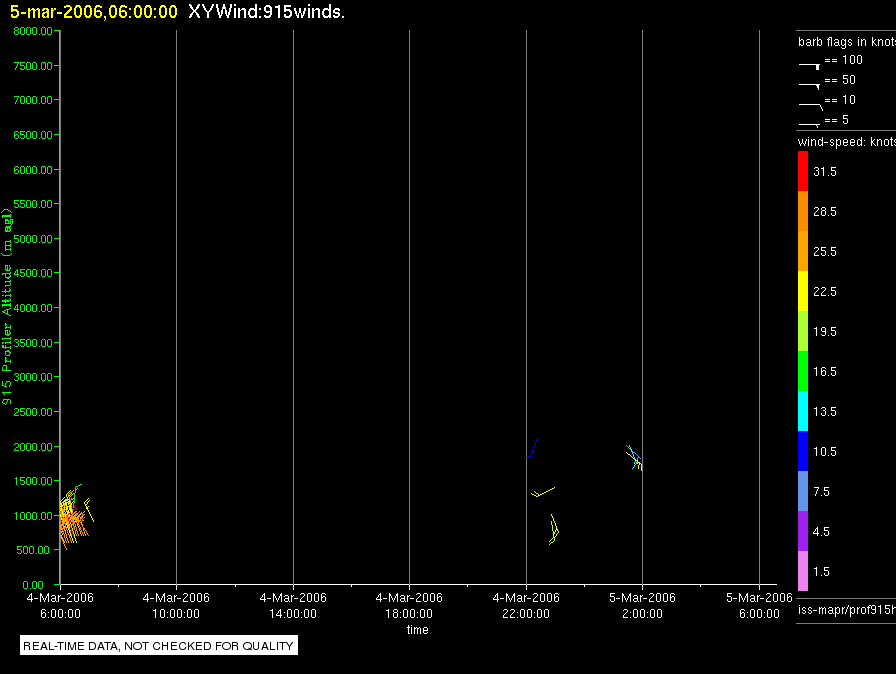Viewport: 896px width, 674px height.
Task: Click the 10 knot barb flag icon
Action: (x=810, y=106)
